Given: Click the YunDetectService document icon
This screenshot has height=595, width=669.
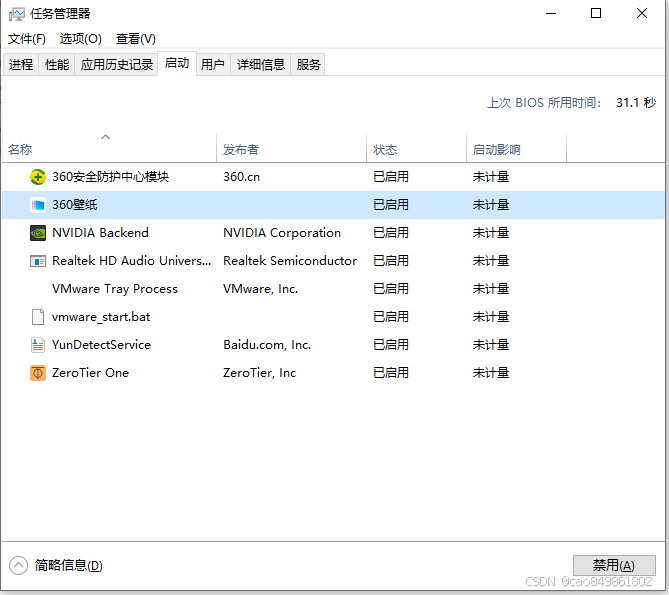Looking at the screenshot, I should pyautogui.click(x=38, y=345).
